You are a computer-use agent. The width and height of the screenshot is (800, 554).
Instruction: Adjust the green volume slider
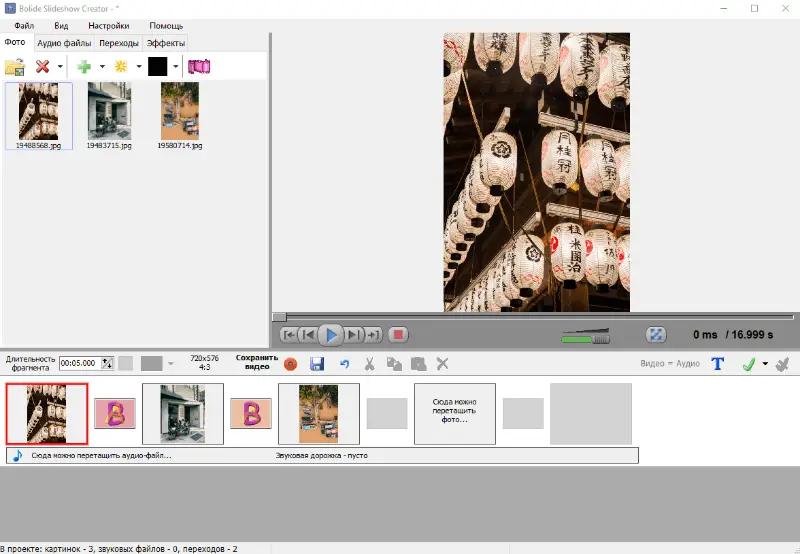click(x=585, y=337)
